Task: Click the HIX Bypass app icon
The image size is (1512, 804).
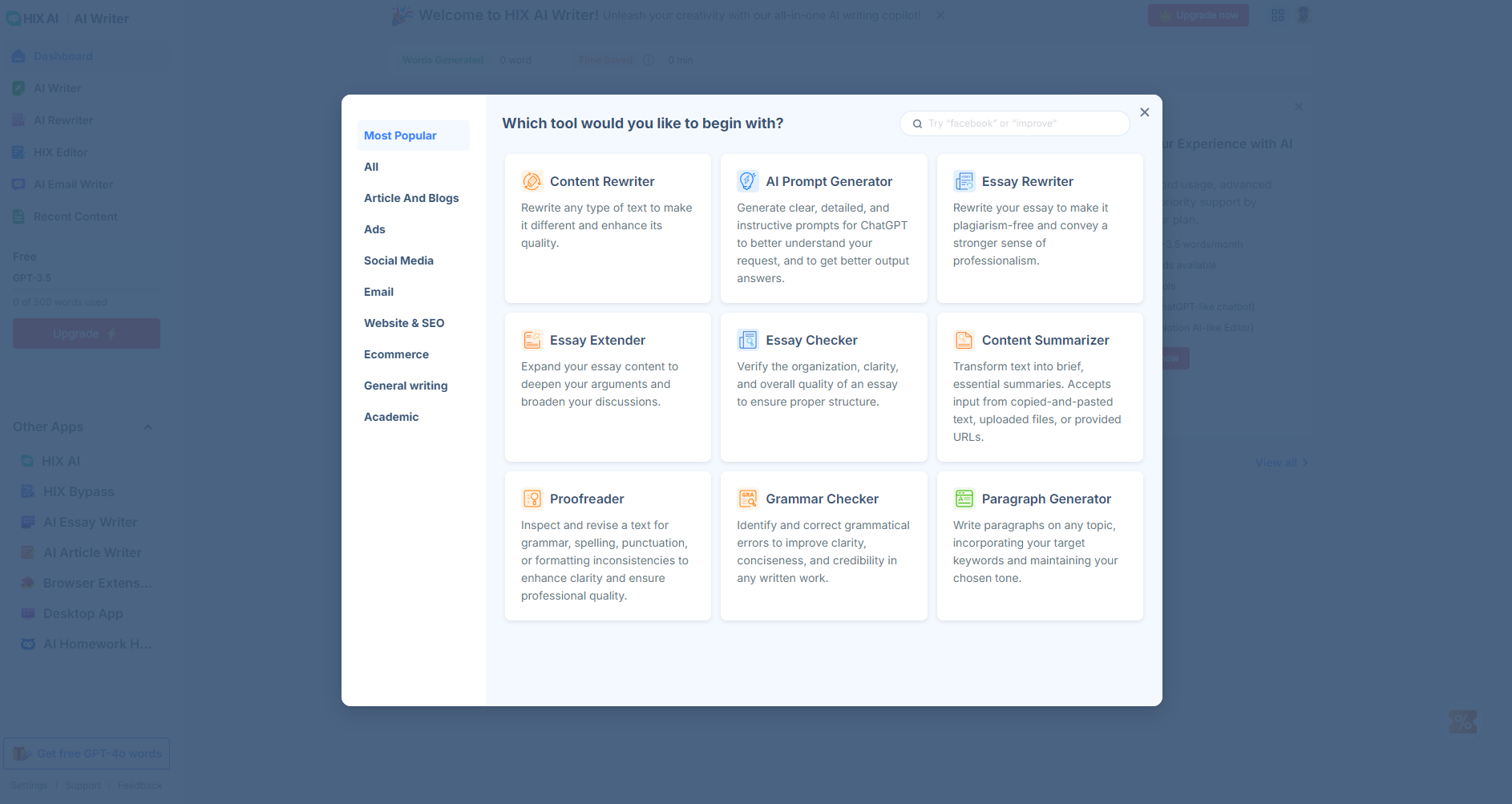Action: [28, 491]
